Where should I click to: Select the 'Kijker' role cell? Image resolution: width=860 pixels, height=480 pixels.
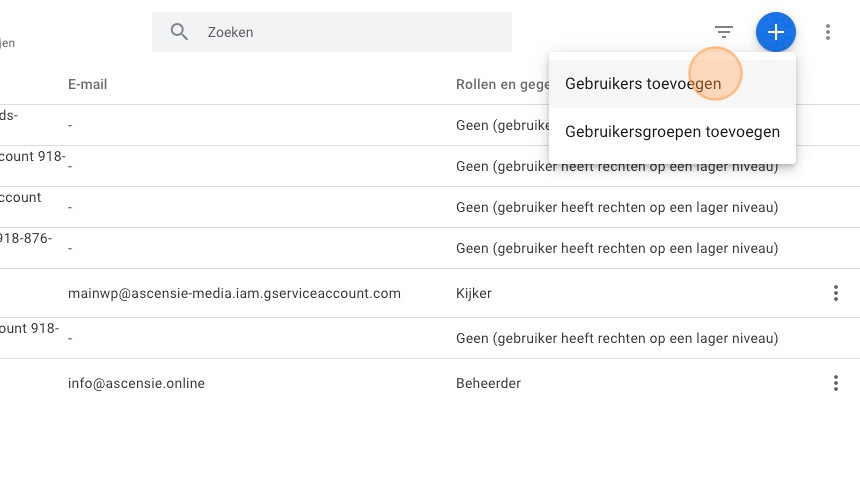(474, 293)
